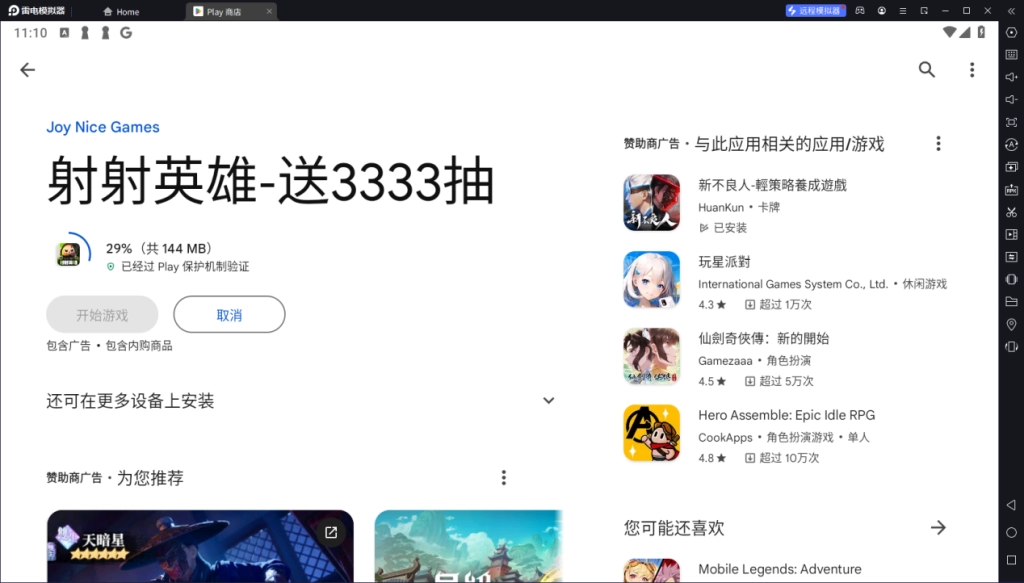Click the greyed-out 开始游戏 button
This screenshot has height=583, width=1024.
coord(102,315)
